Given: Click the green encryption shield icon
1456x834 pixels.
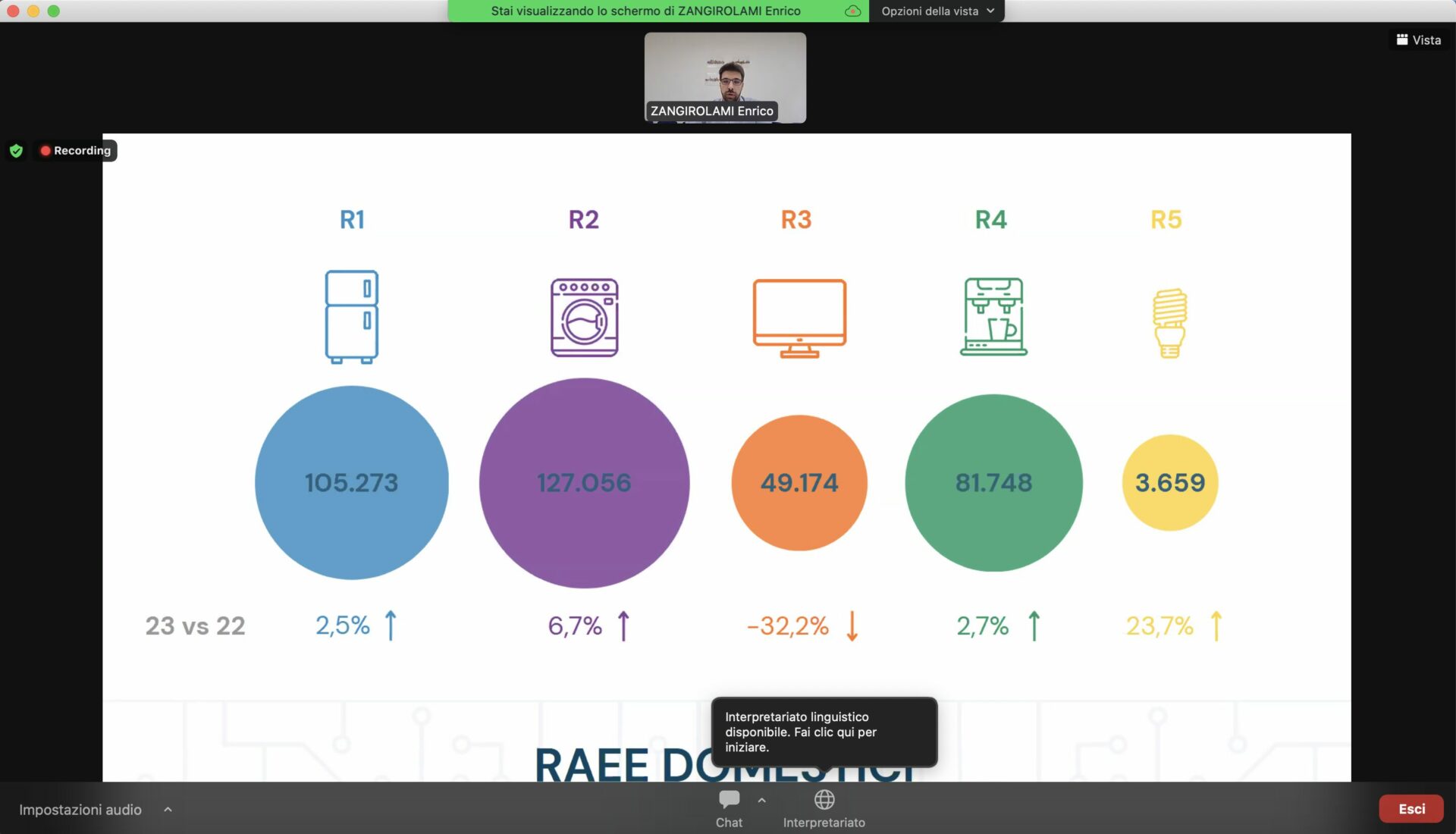Looking at the screenshot, I should (x=16, y=151).
